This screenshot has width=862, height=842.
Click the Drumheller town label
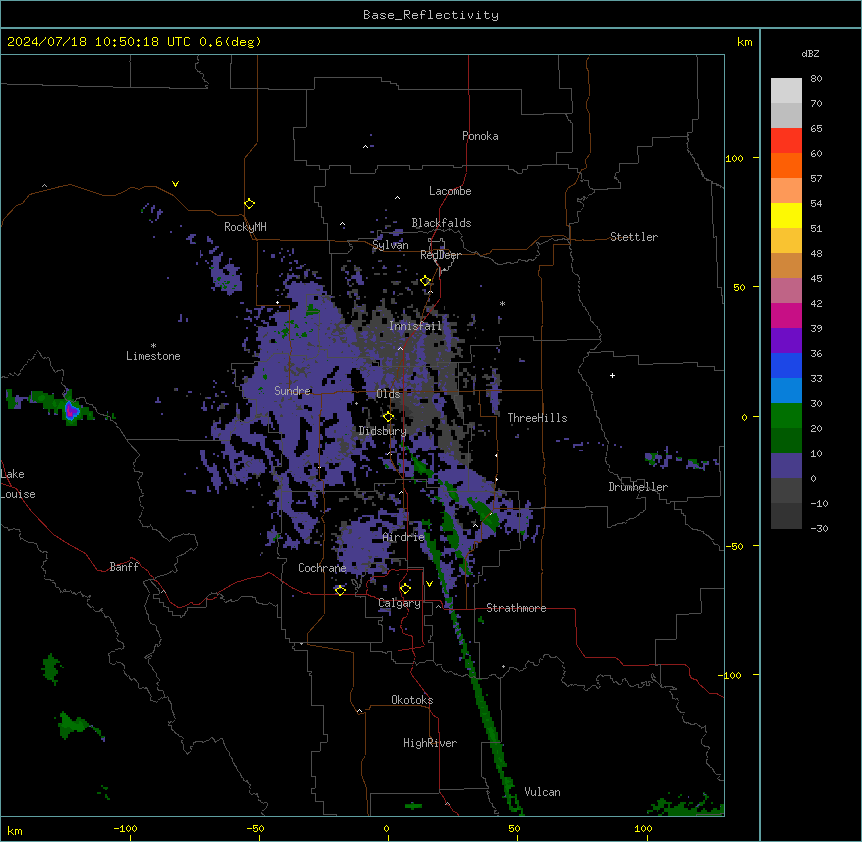point(638,487)
